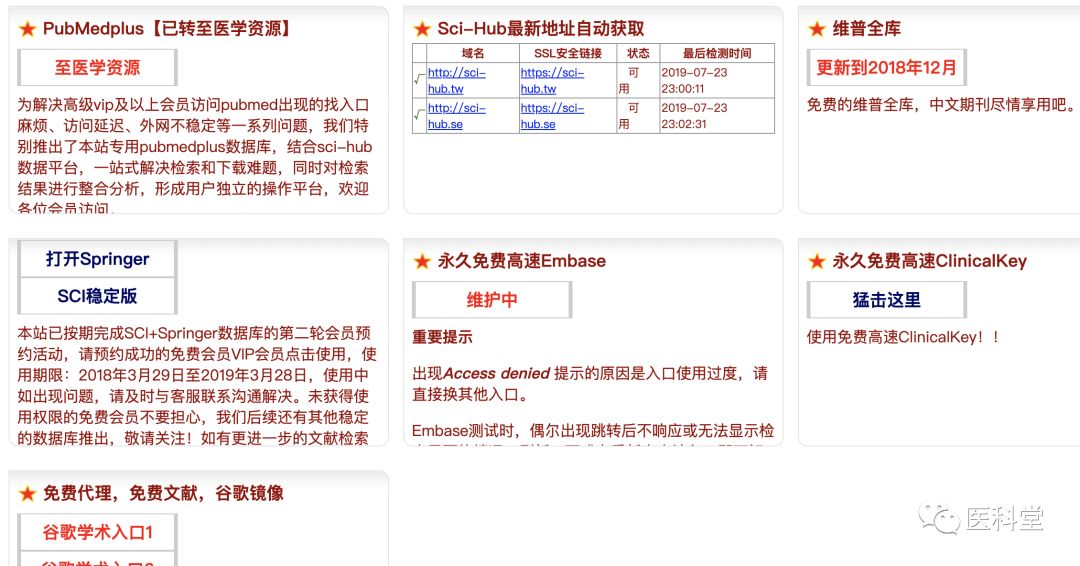The height and width of the screenshot is (566, 1080).
Task: Click the 猛击这里 ClinicalKey button
Action: [x=886, y=300]
